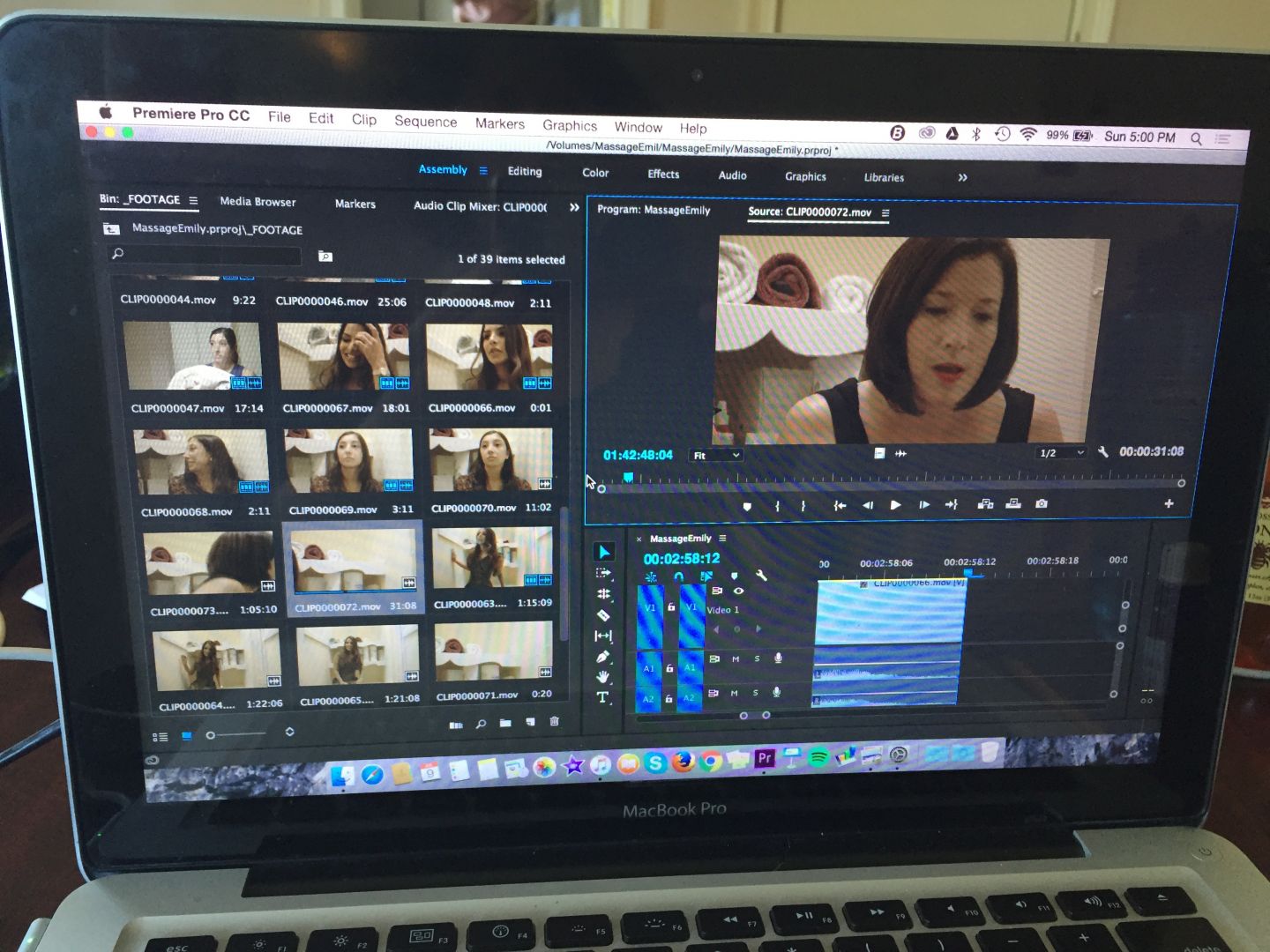Open timeline display settings wrench
This screenshot has height=952, width=1270.
761,576
